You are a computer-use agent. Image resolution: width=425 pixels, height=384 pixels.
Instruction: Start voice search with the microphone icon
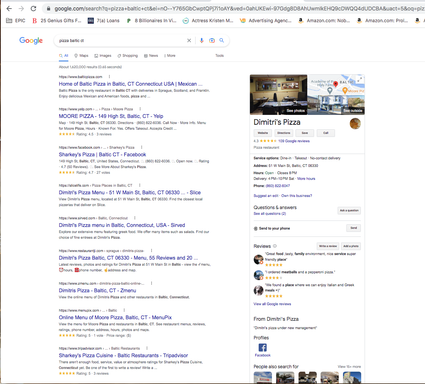[x=201, y=41]
